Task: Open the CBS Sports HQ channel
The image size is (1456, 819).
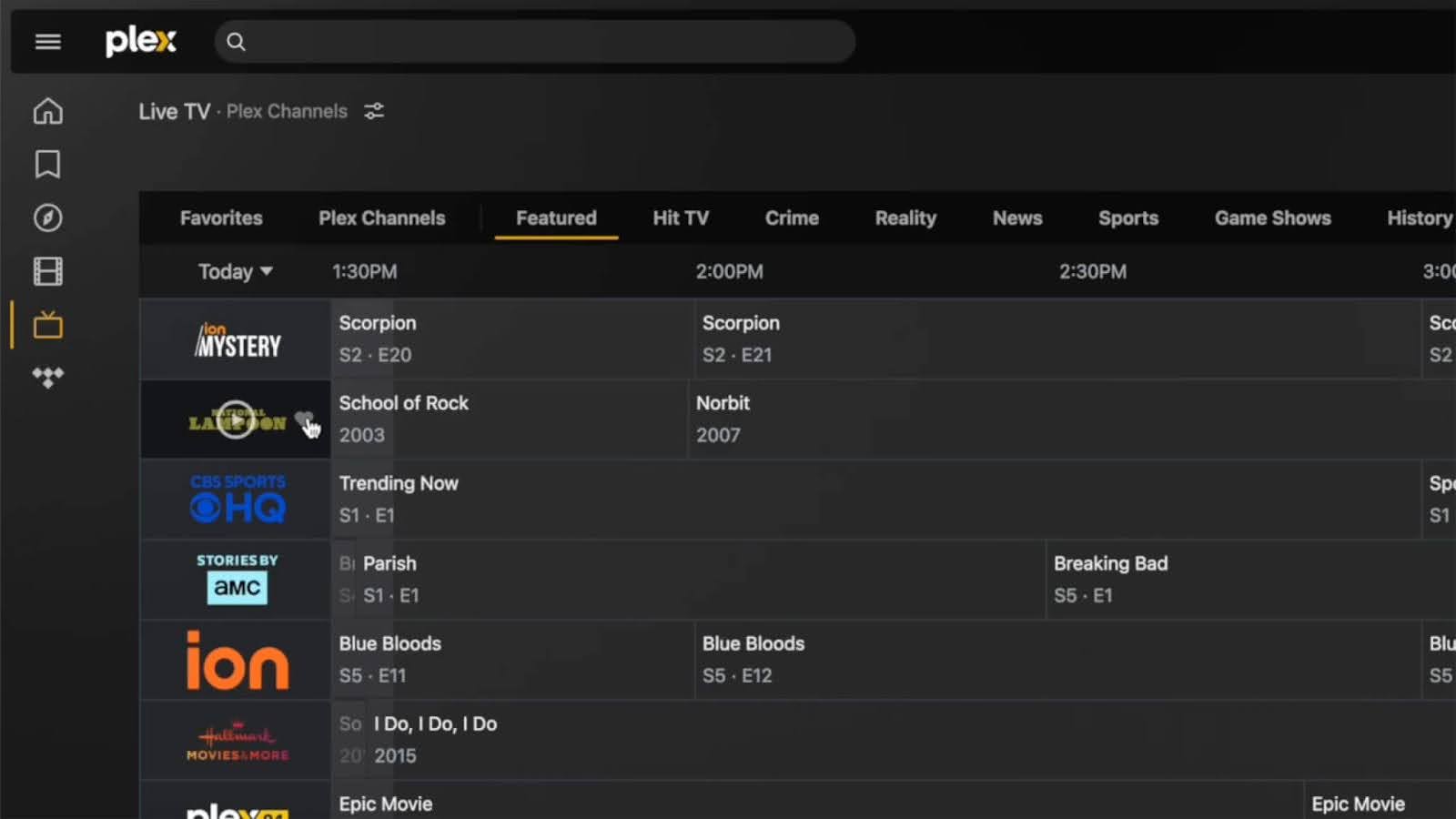Action: point(238,499)
